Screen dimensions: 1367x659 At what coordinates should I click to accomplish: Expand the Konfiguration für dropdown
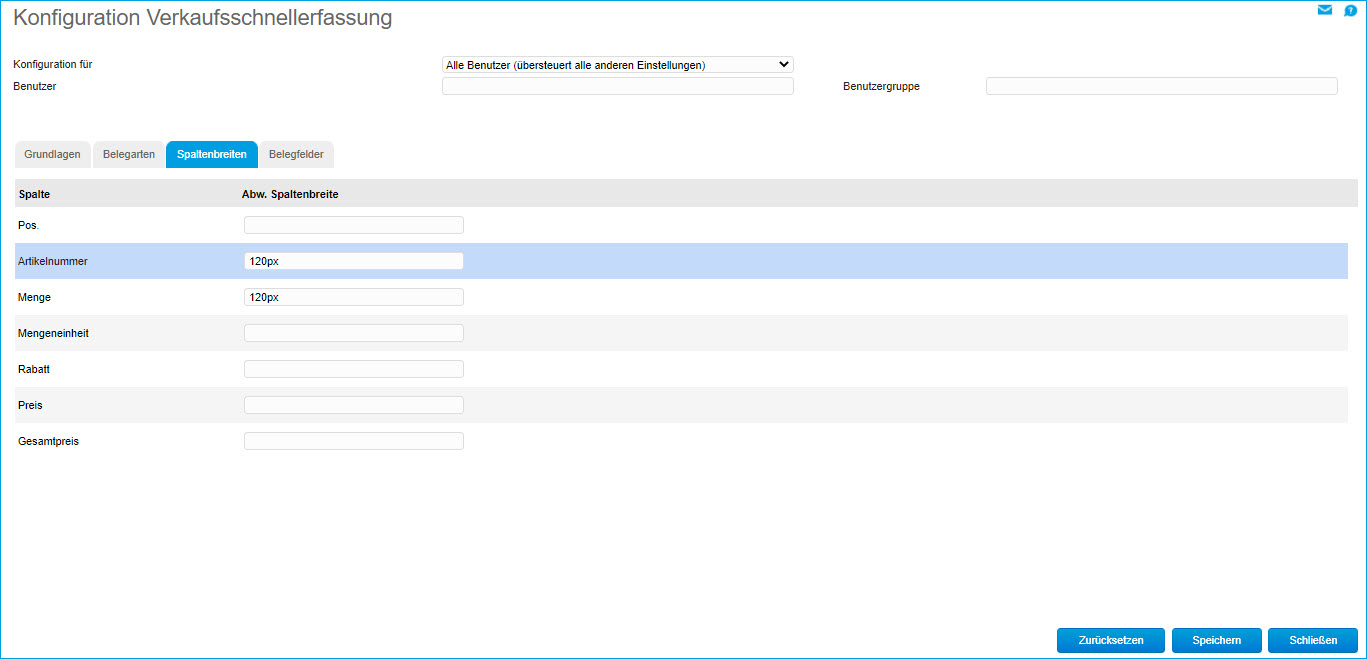[x=617, y=65]
